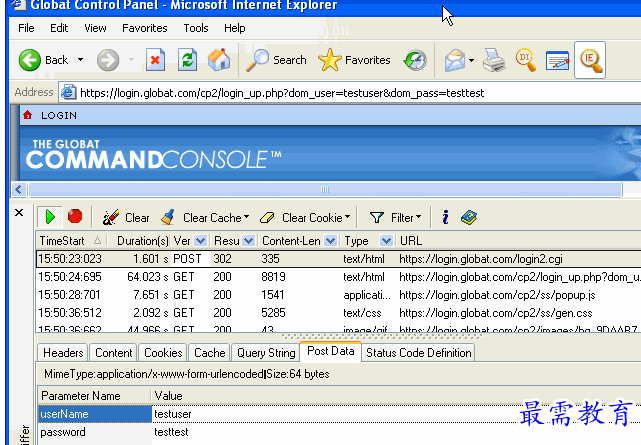641x445 pixels.
Task: Open the Favorites menu
Action: tap(145, 28)
